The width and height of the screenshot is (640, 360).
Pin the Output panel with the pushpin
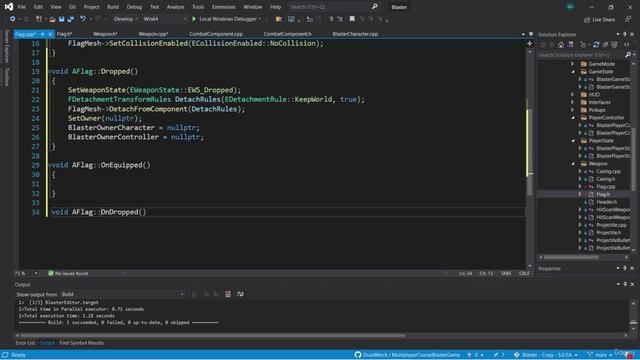(x=625, y=284)
